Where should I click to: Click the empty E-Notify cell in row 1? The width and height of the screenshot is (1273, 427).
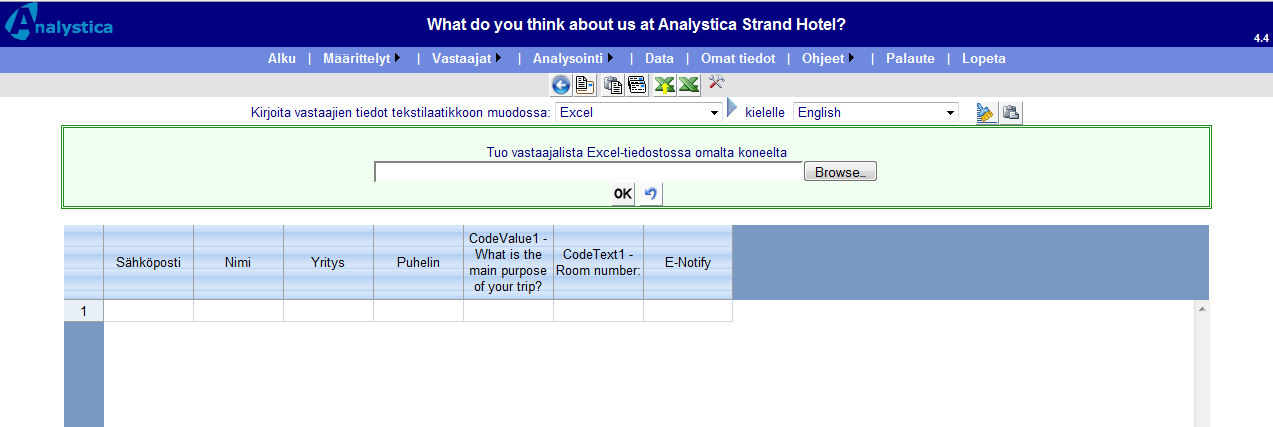(688, 311)
